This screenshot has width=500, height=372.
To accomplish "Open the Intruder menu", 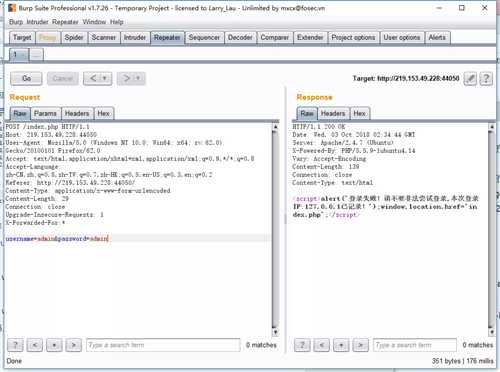I will (37, 22).
